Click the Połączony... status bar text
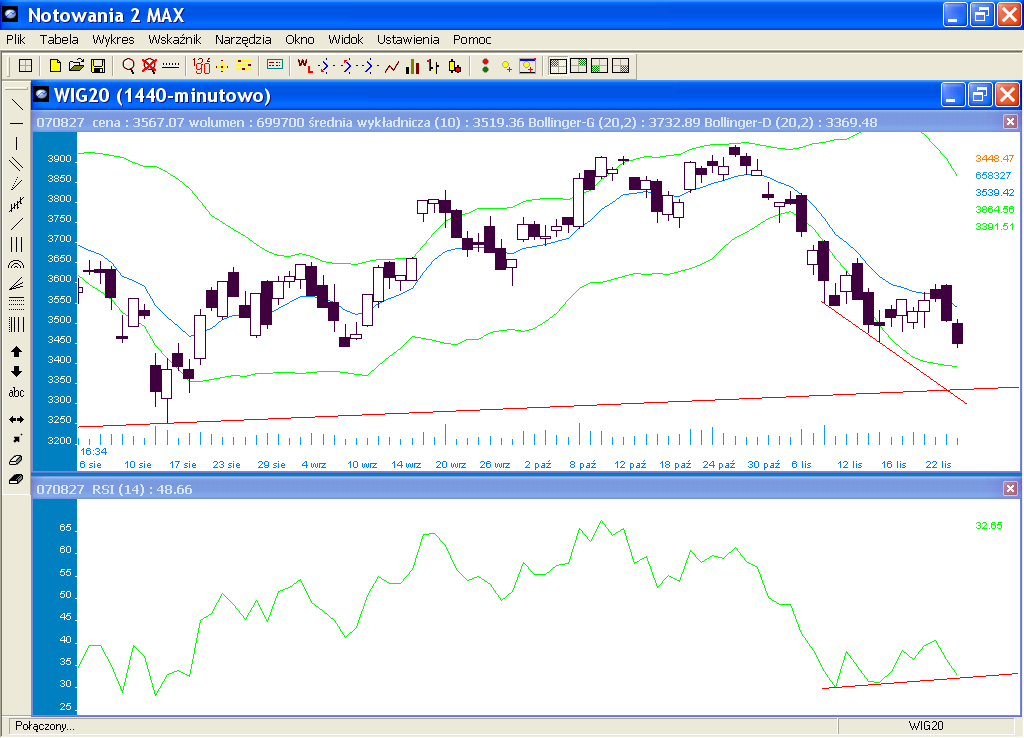Viewport: 1024px width, 738px height. (45, 726)
